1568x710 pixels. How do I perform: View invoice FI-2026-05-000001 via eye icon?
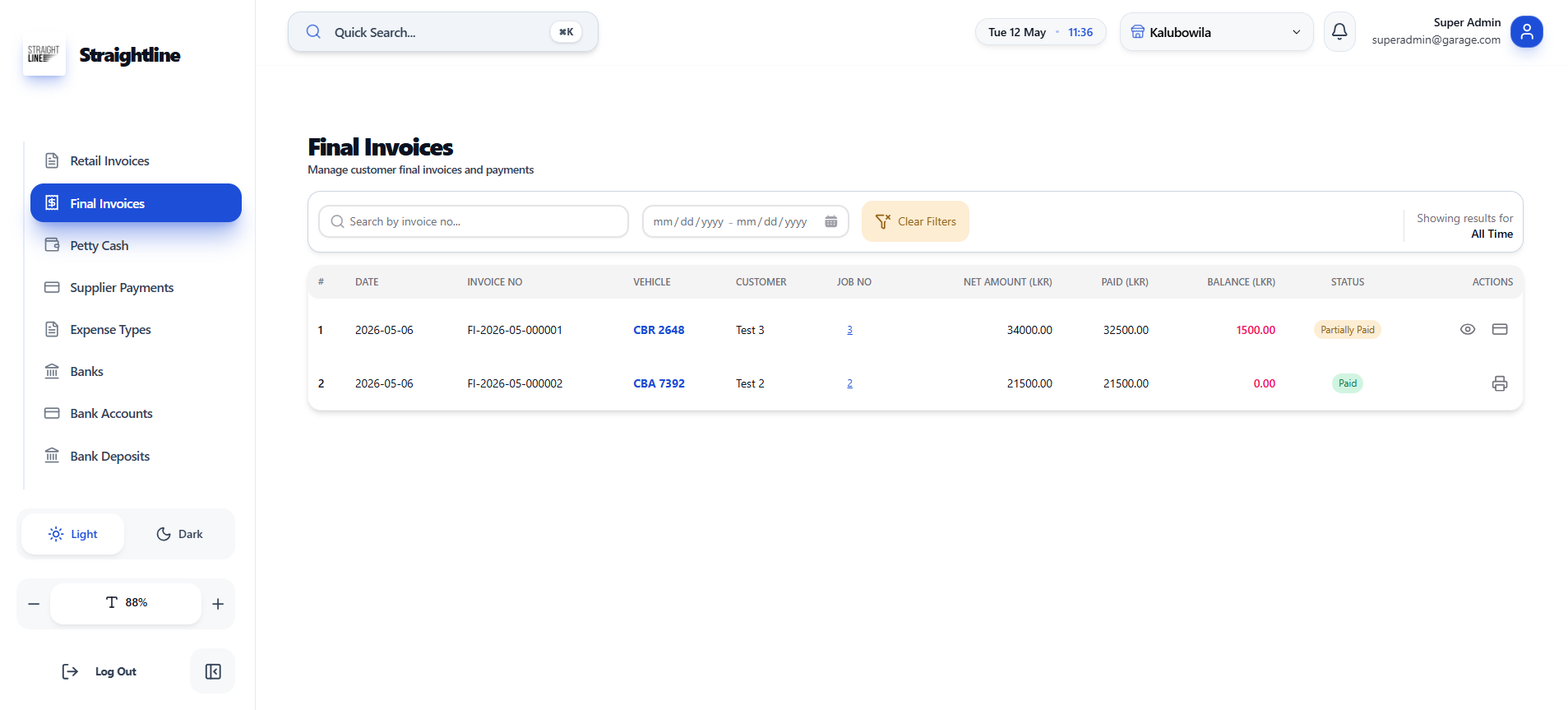(x=1468, y=329)
